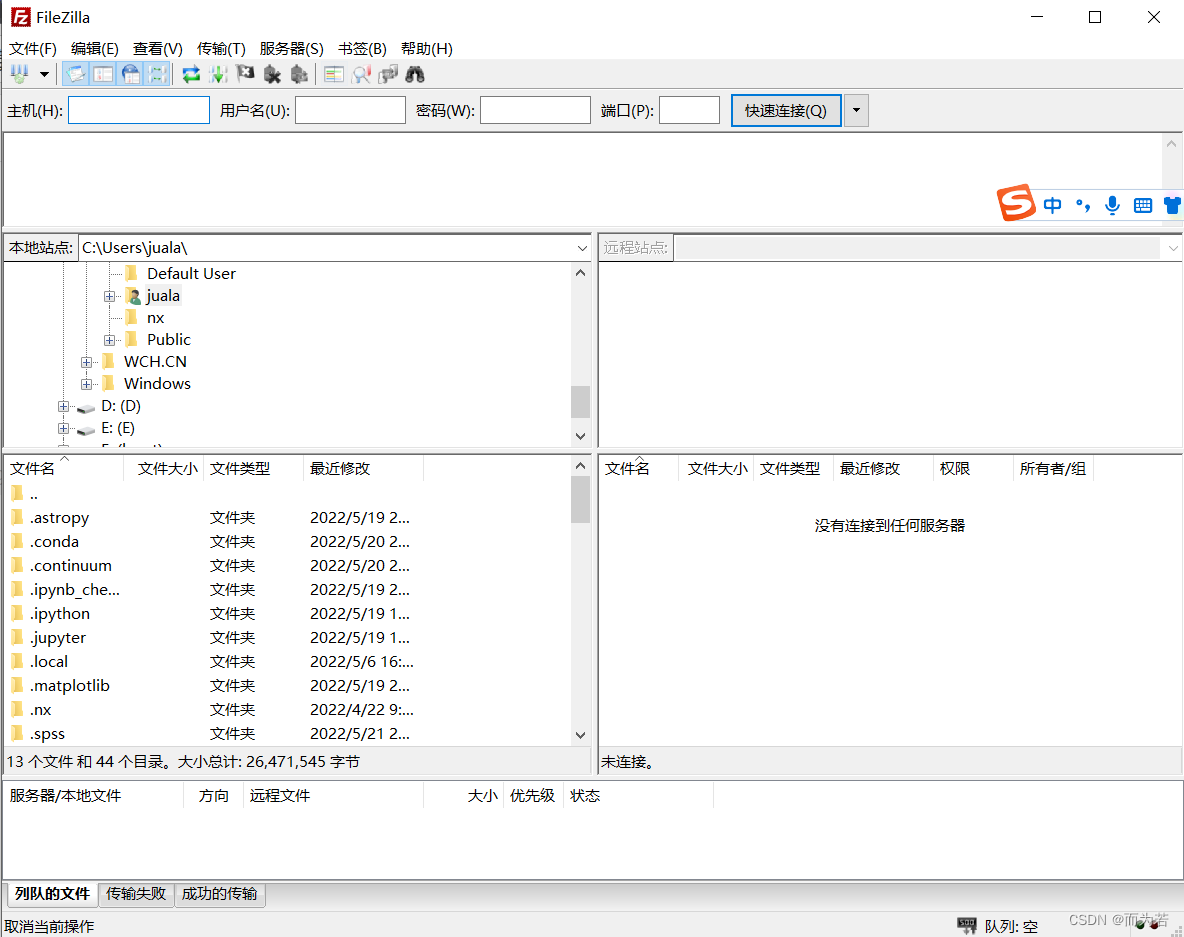Open the Sogou soft keyboard icon
Viewport: 1184px width, 937px height.
pos(1142,205)
